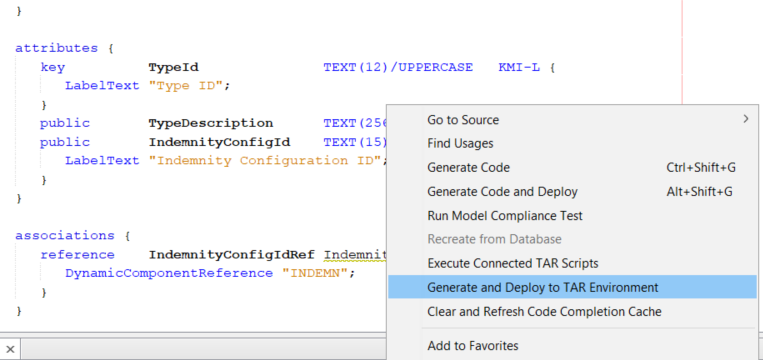The image size is (763, 360).
Task: Select Execute Connected TAR Scripts
Action: click(573, 264)
